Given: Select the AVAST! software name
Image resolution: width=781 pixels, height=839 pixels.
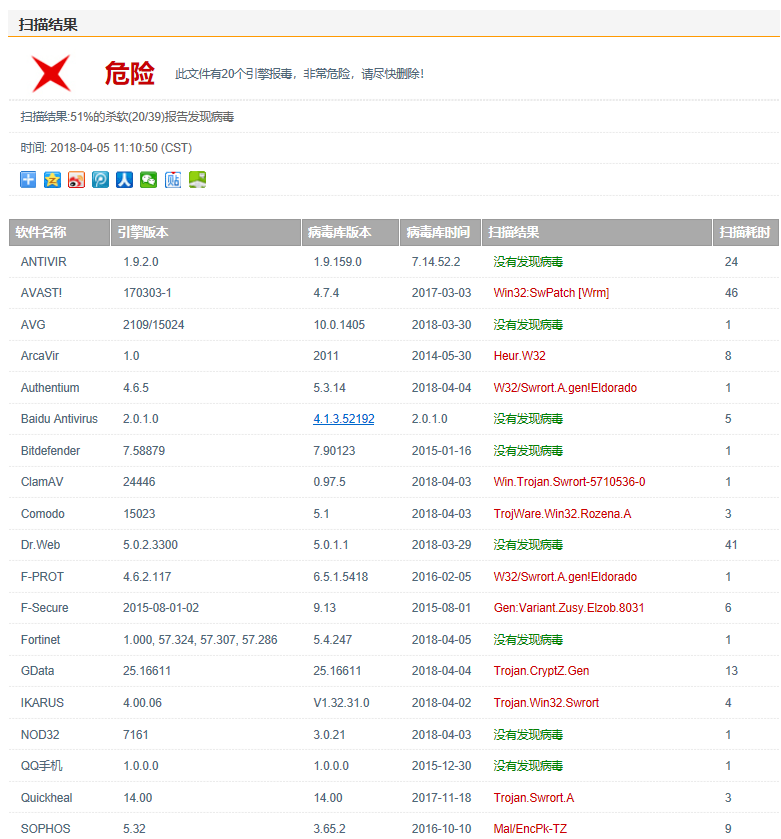Looking at the screenshot, I should point(41,293).
